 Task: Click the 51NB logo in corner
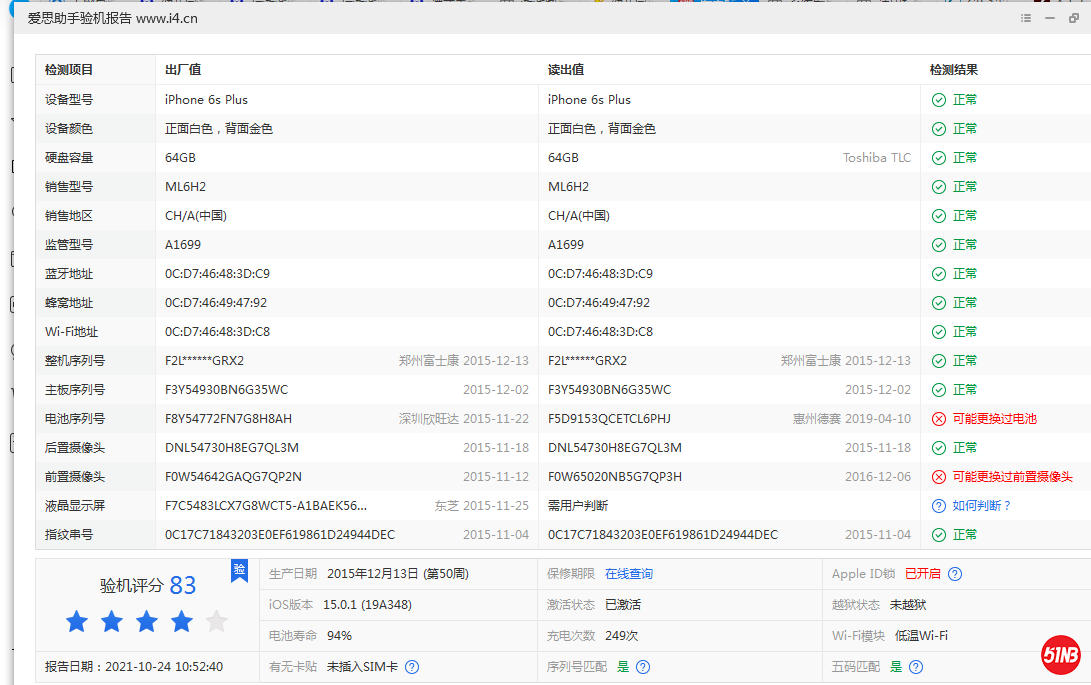pos(1060,654)
